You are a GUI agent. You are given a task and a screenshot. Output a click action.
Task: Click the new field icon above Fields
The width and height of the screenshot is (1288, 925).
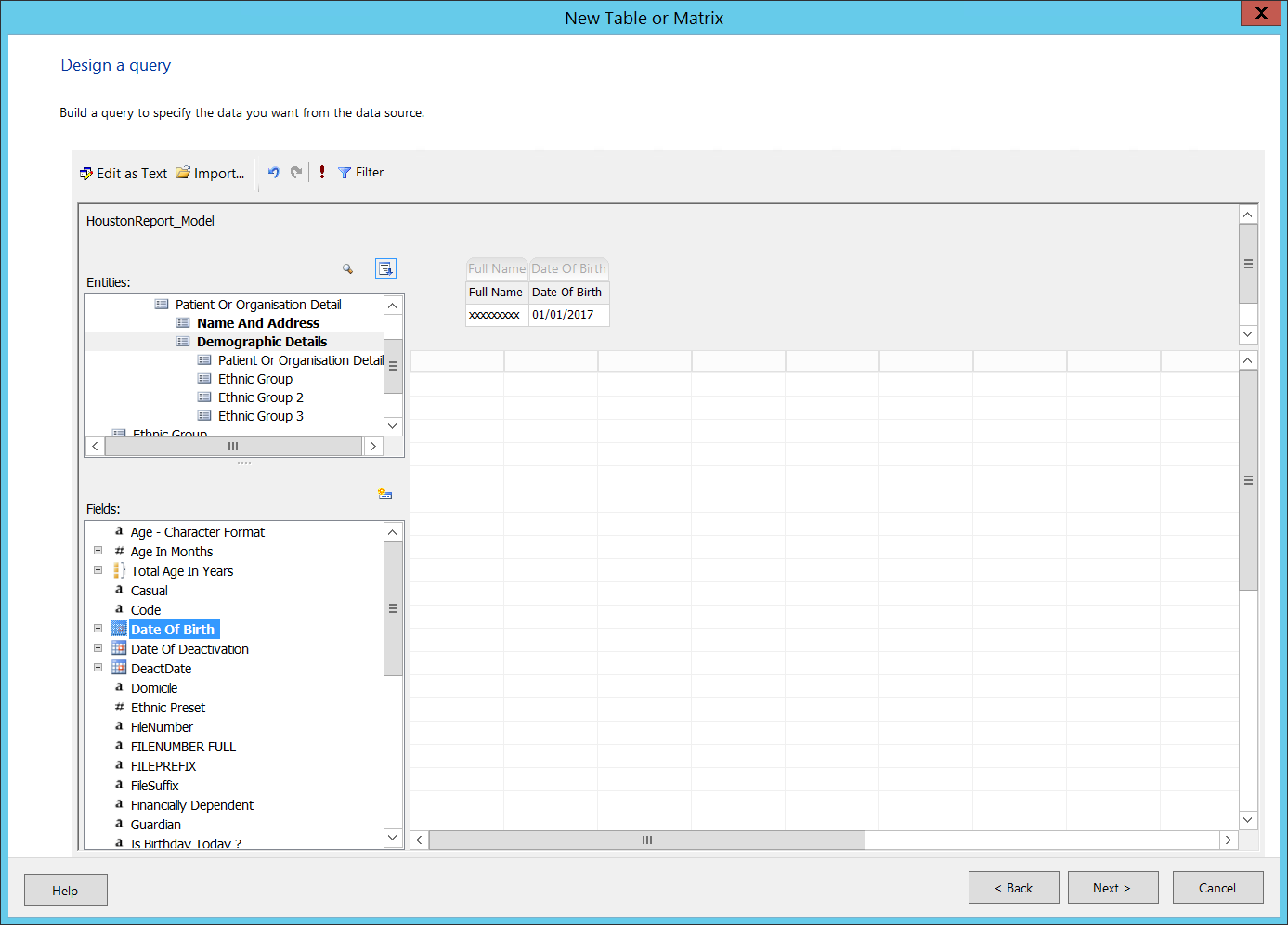385,493
